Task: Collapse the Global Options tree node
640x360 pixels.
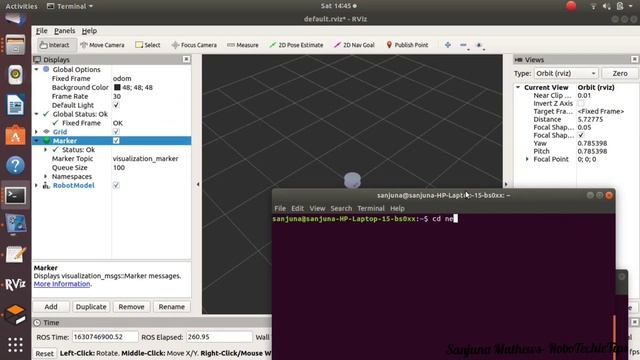Action: pos(36,69)
